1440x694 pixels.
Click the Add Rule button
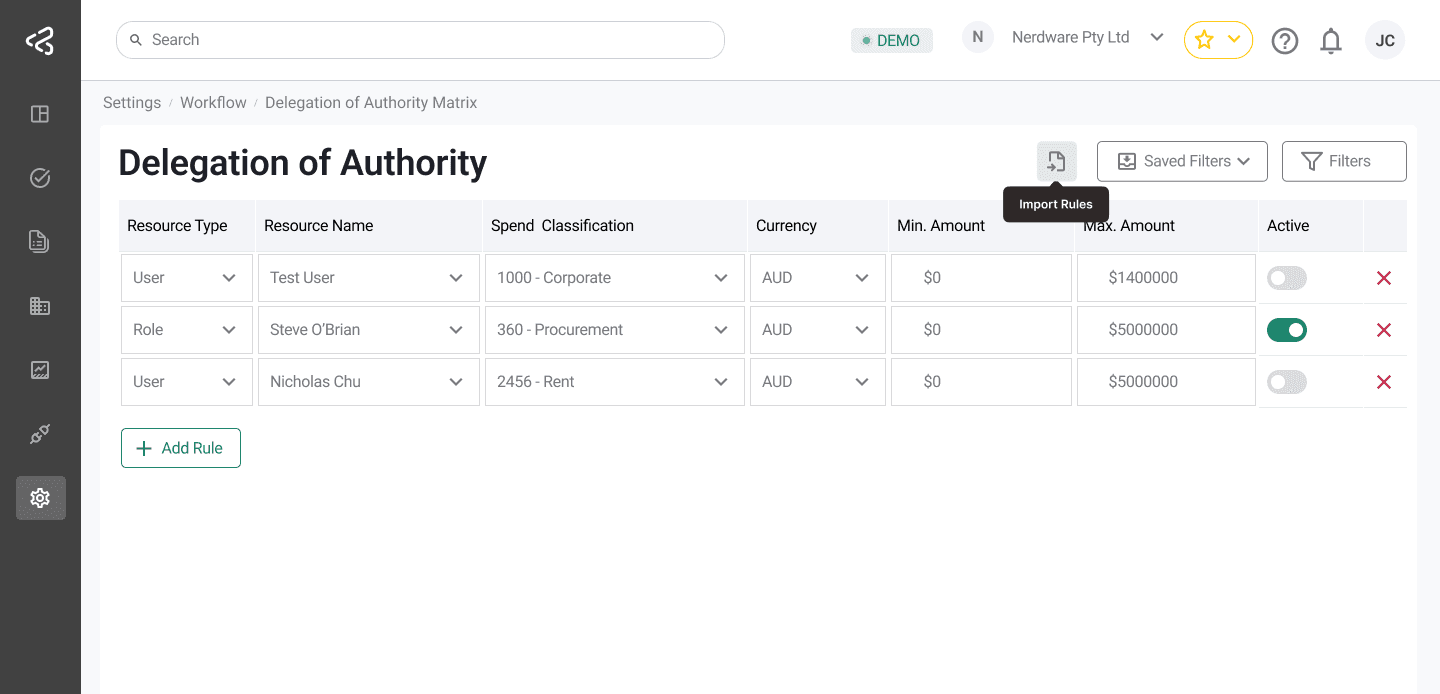[x=180, y=448]
